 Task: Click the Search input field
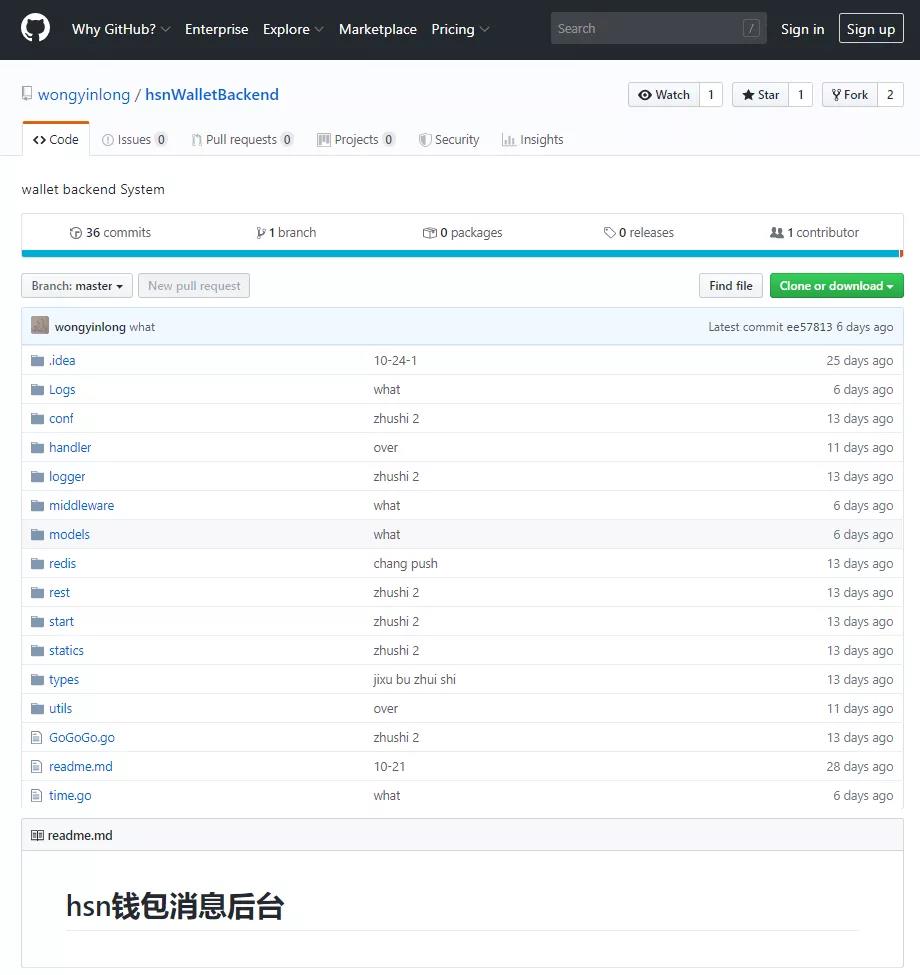point(658,29)
